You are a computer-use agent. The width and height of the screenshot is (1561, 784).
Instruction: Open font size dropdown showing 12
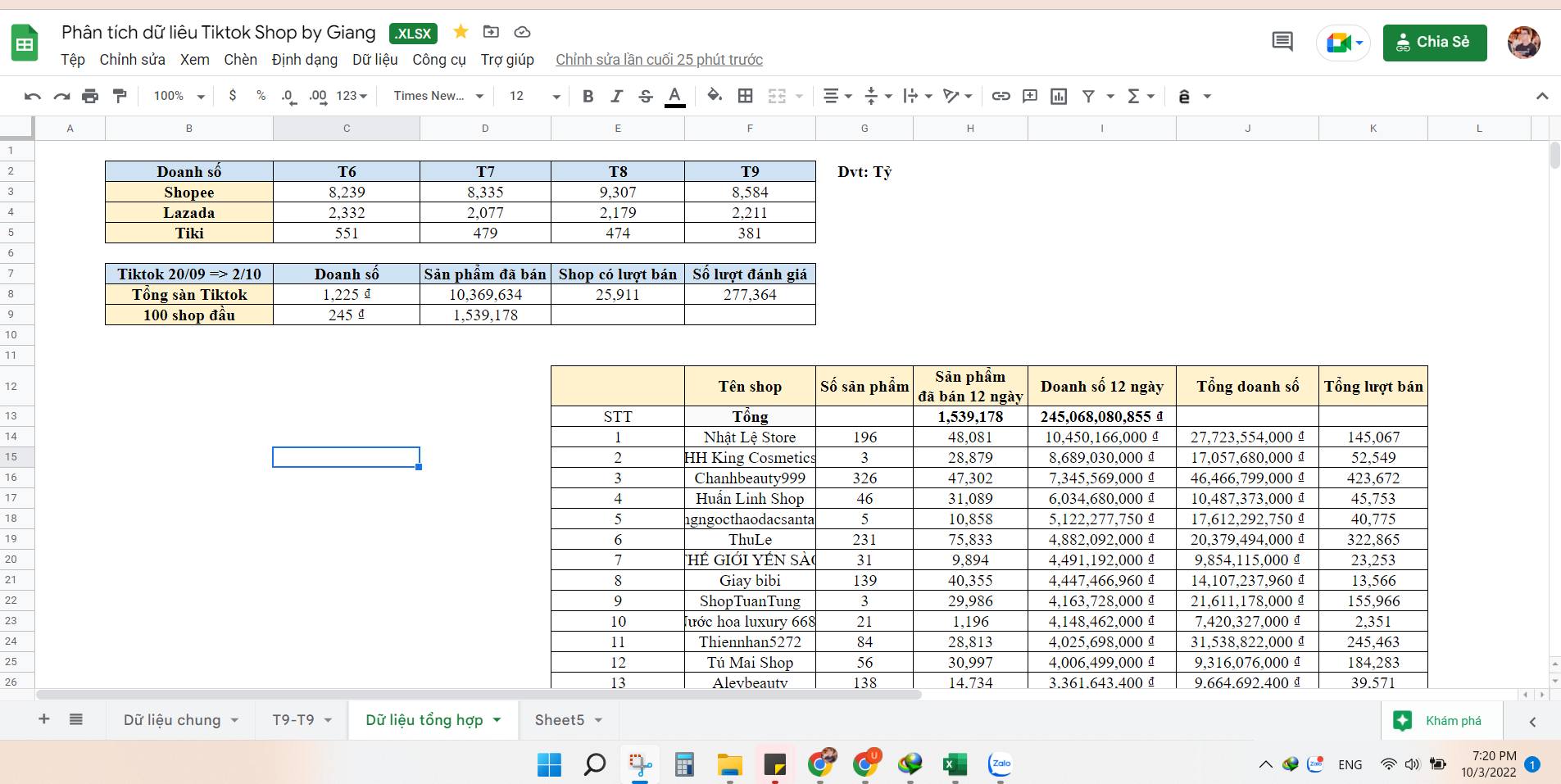click(x=534, y=97)
